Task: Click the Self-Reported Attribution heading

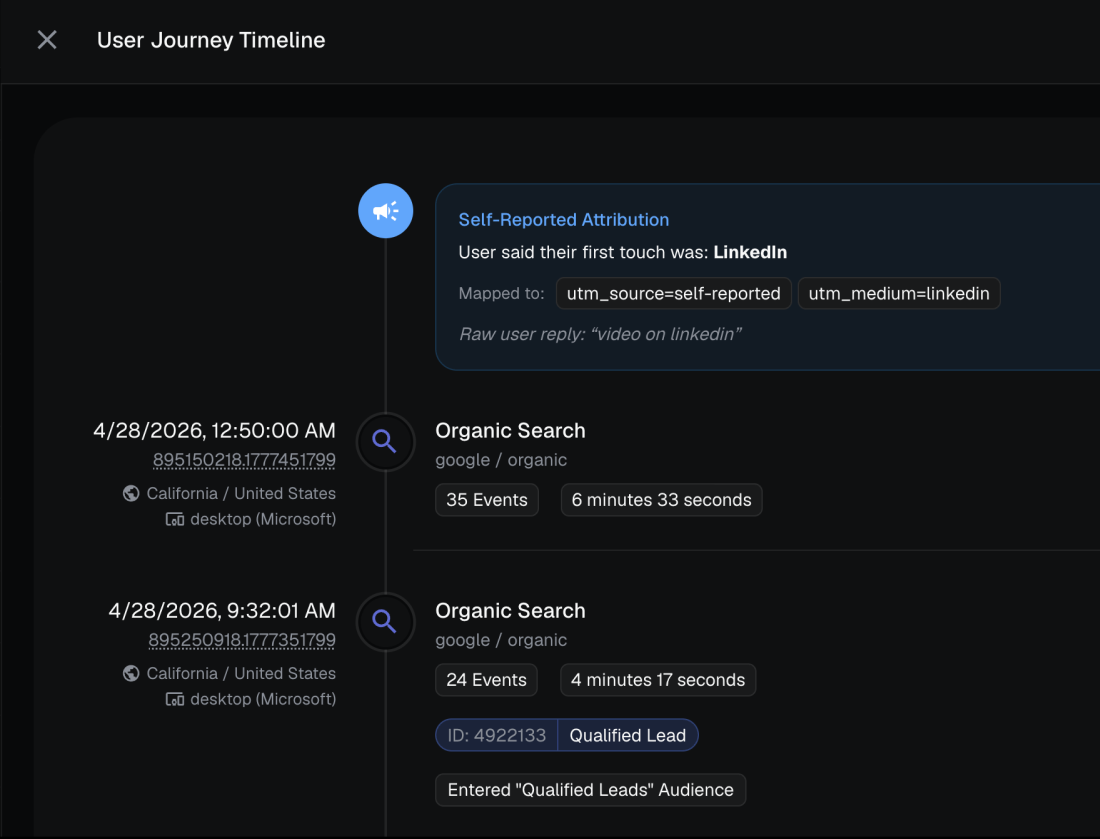Action: pos(564,220)
